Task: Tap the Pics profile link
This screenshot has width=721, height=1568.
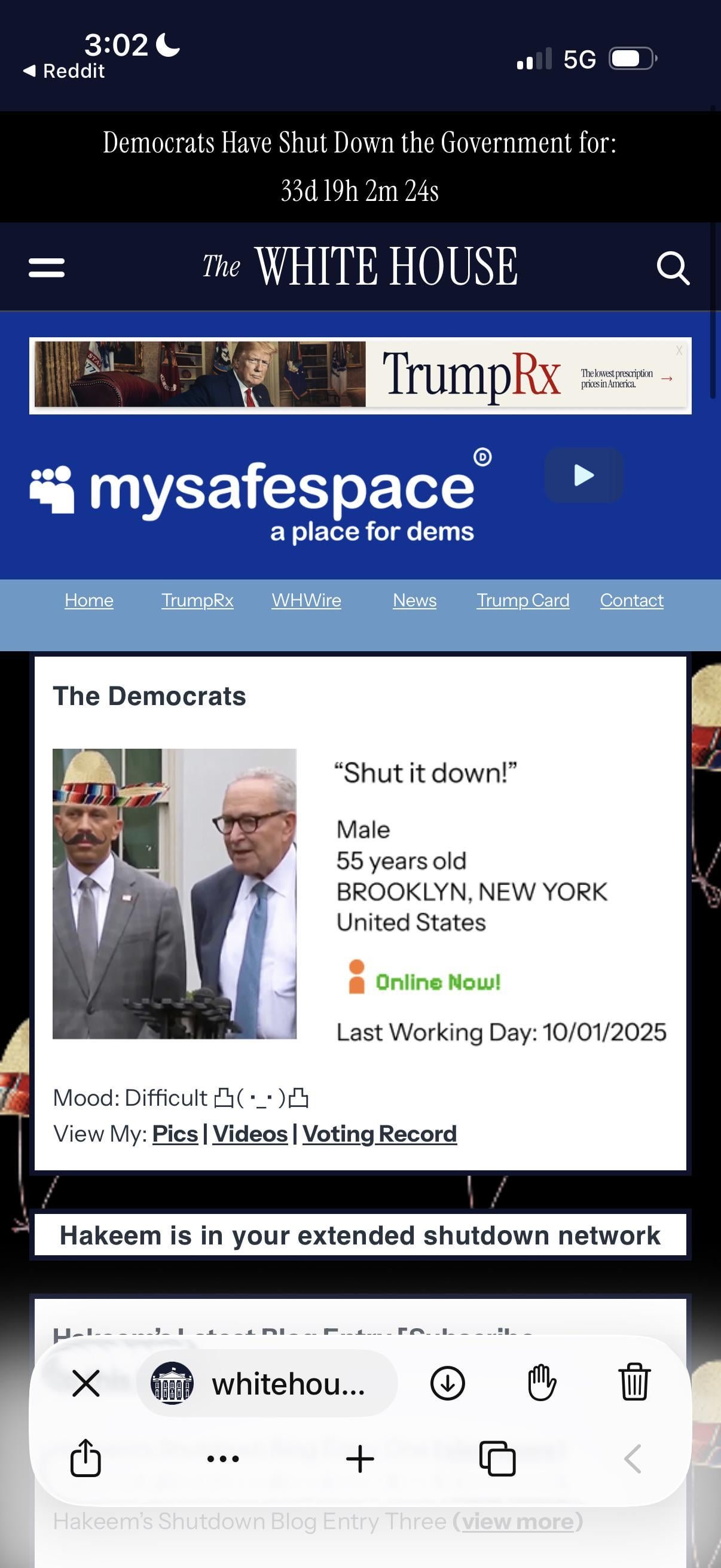Action: [175, 1133]
